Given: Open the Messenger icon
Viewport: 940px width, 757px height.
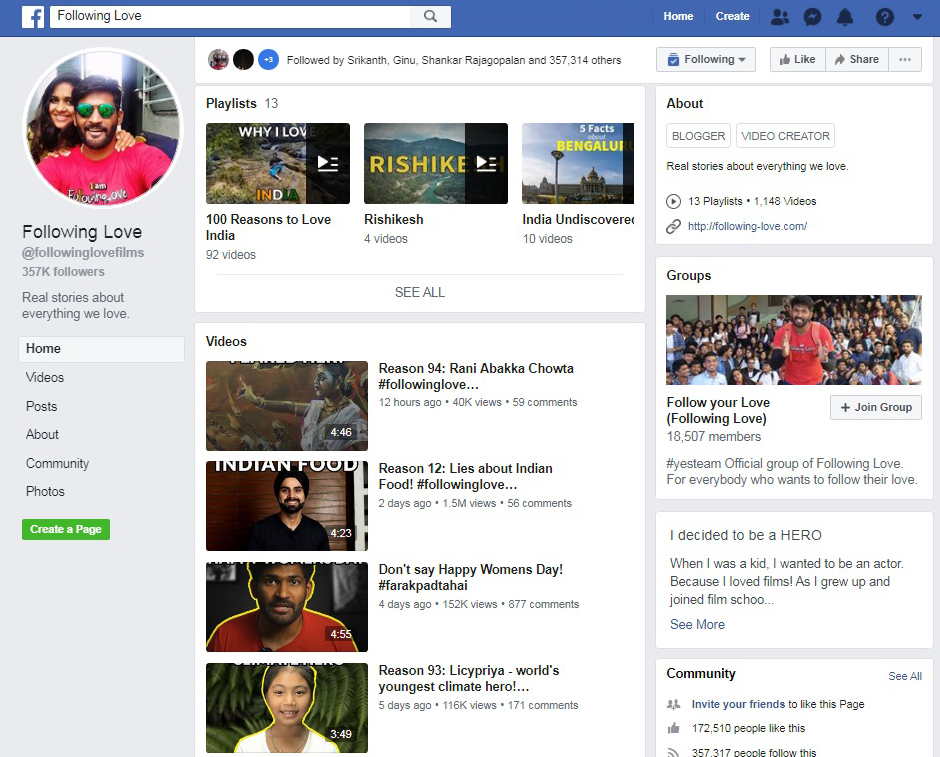Looking at the screenshot, I should click(812, 17).
